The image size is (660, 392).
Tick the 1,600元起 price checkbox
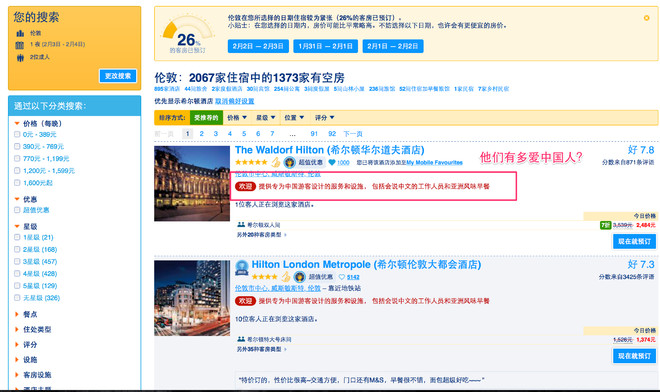(17, 183)
